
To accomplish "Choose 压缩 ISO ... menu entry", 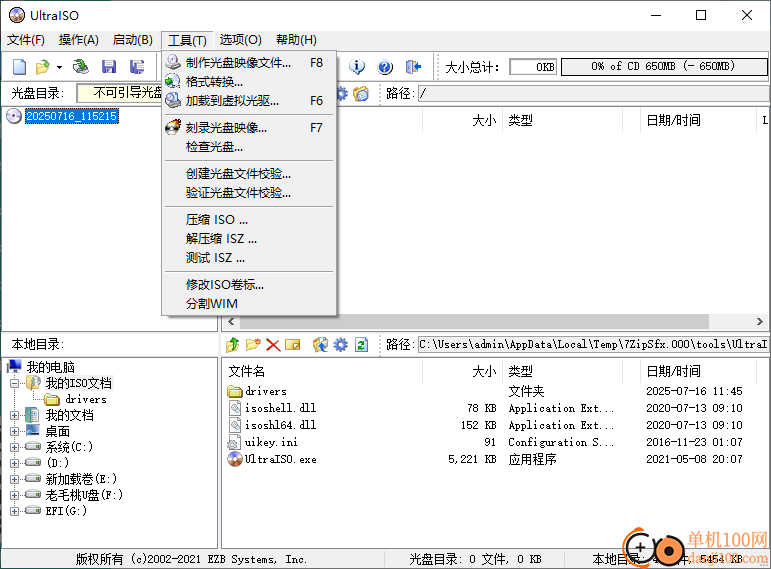I will click(x=249, y=219).
